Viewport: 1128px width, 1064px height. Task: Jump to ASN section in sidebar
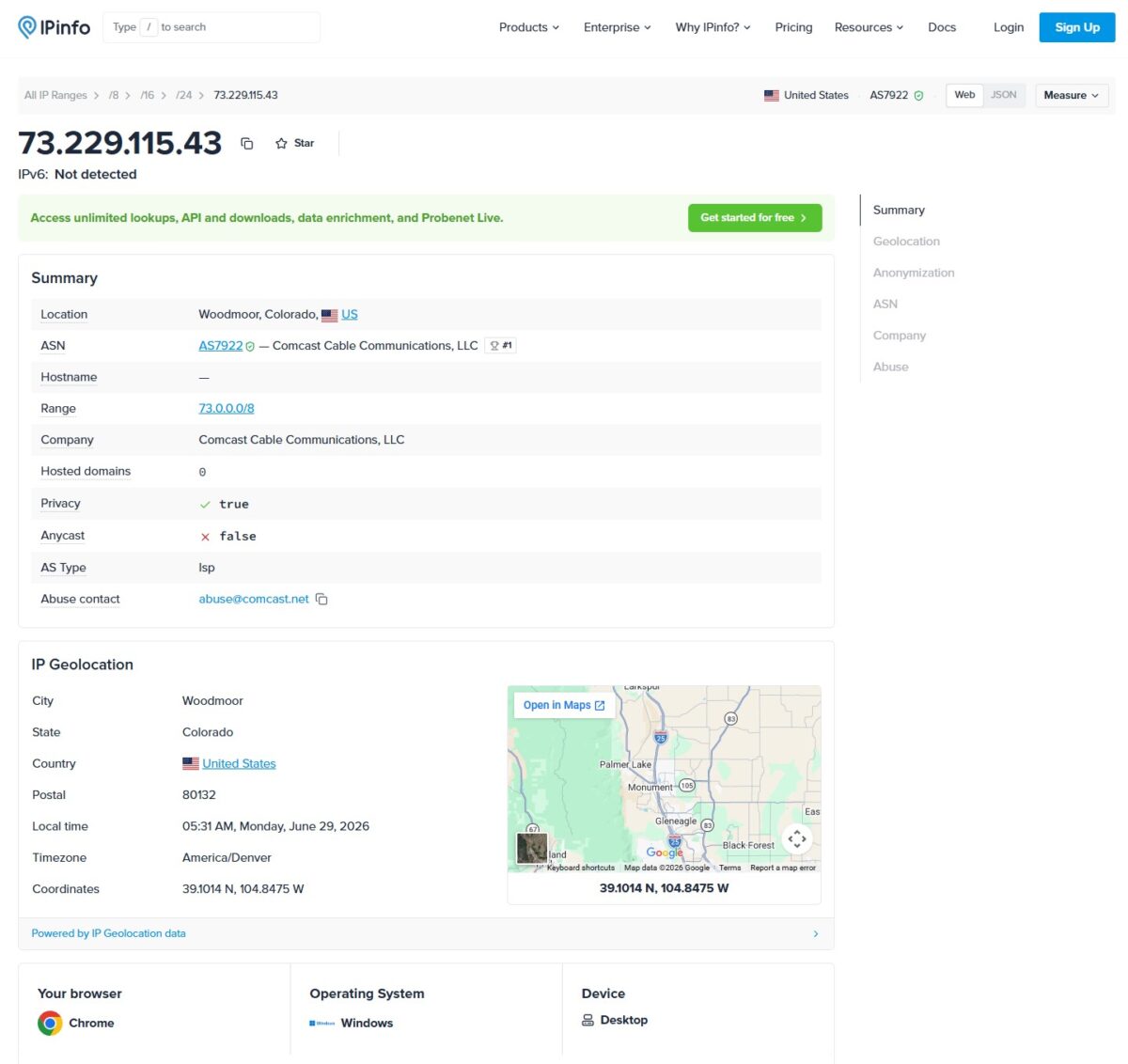tap(885, 305)
